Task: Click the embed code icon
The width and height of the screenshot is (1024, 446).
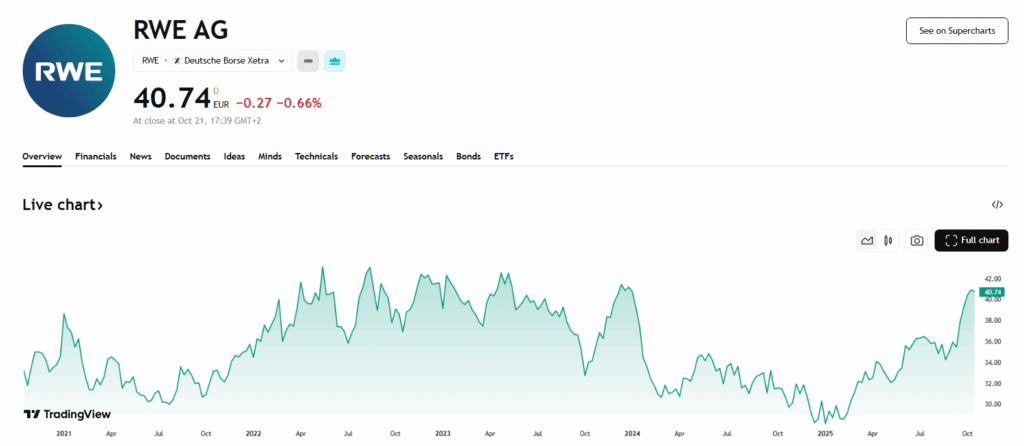Action: [997, 205]
